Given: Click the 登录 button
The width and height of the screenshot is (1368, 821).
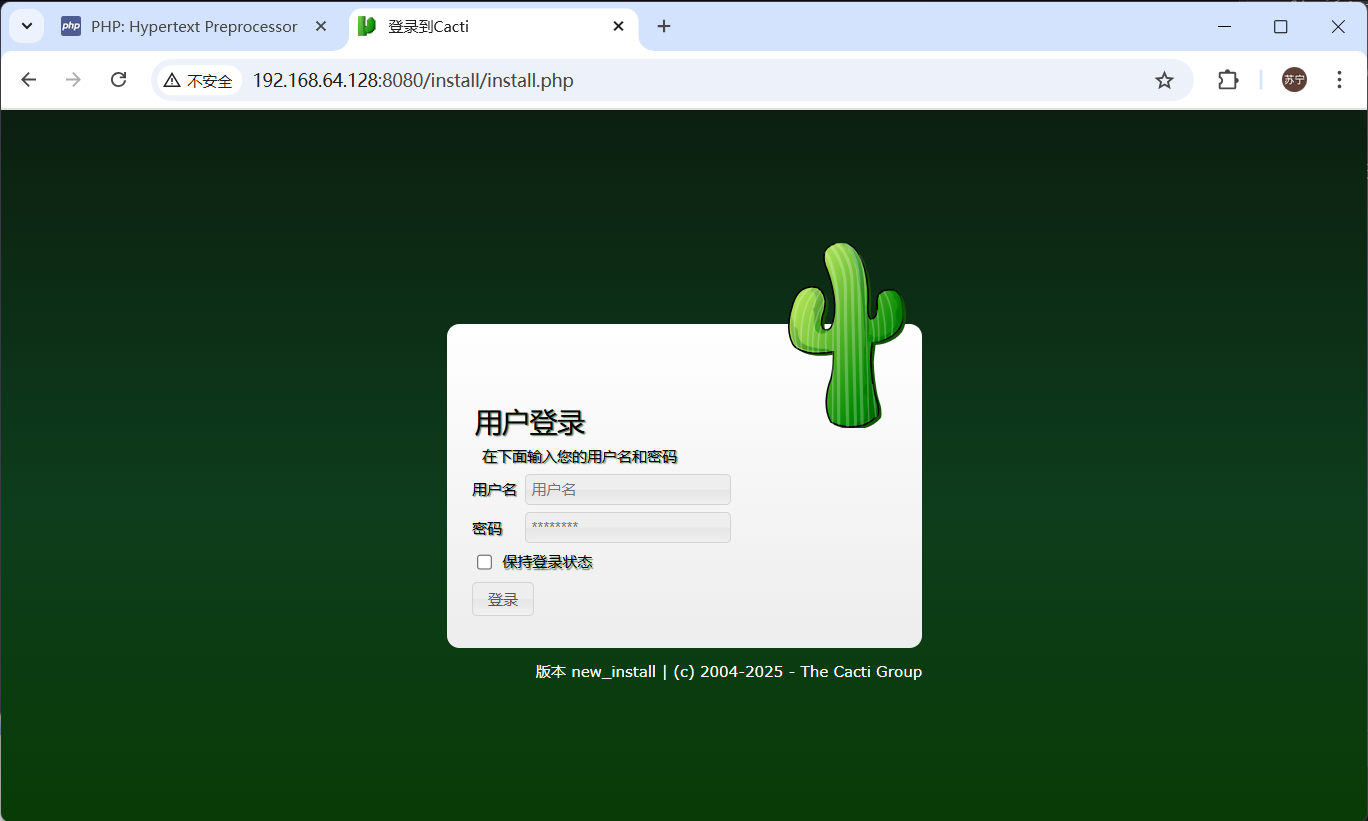Looking at the screenshot, I should [503, 599].
